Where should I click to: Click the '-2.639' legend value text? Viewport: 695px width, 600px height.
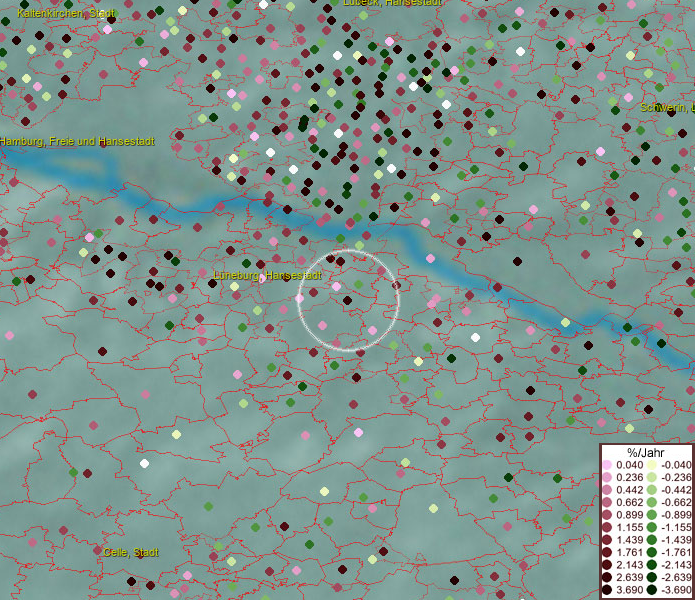pyautogui.click(x=676, y=577)
